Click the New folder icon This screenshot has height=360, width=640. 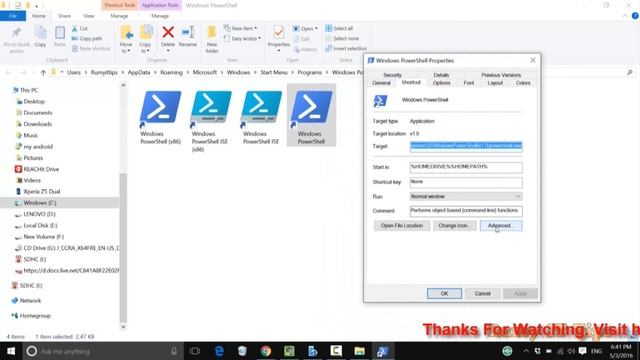click(x=212, y=40)
